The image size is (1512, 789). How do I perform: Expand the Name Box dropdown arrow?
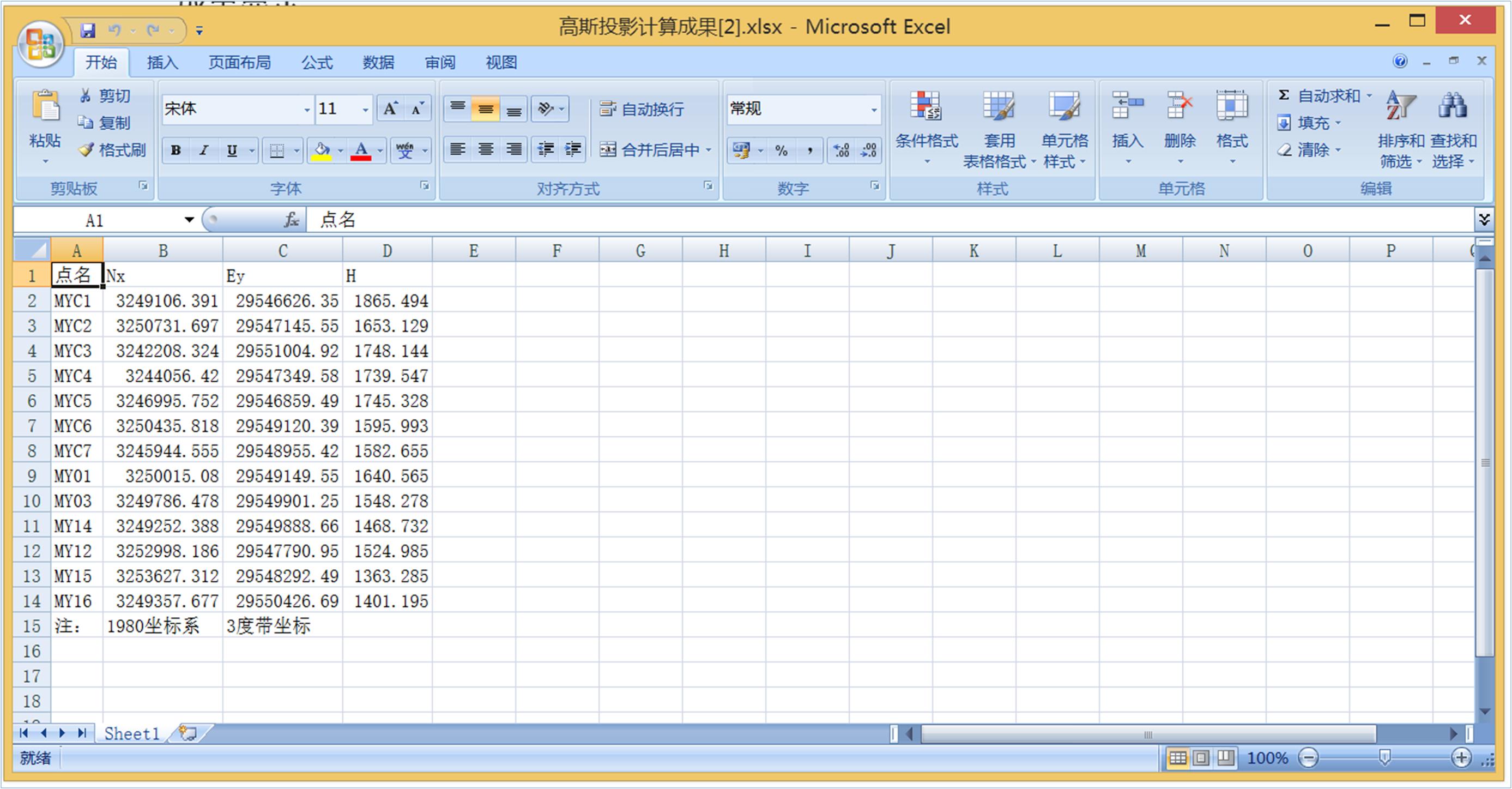pos(189,220)
